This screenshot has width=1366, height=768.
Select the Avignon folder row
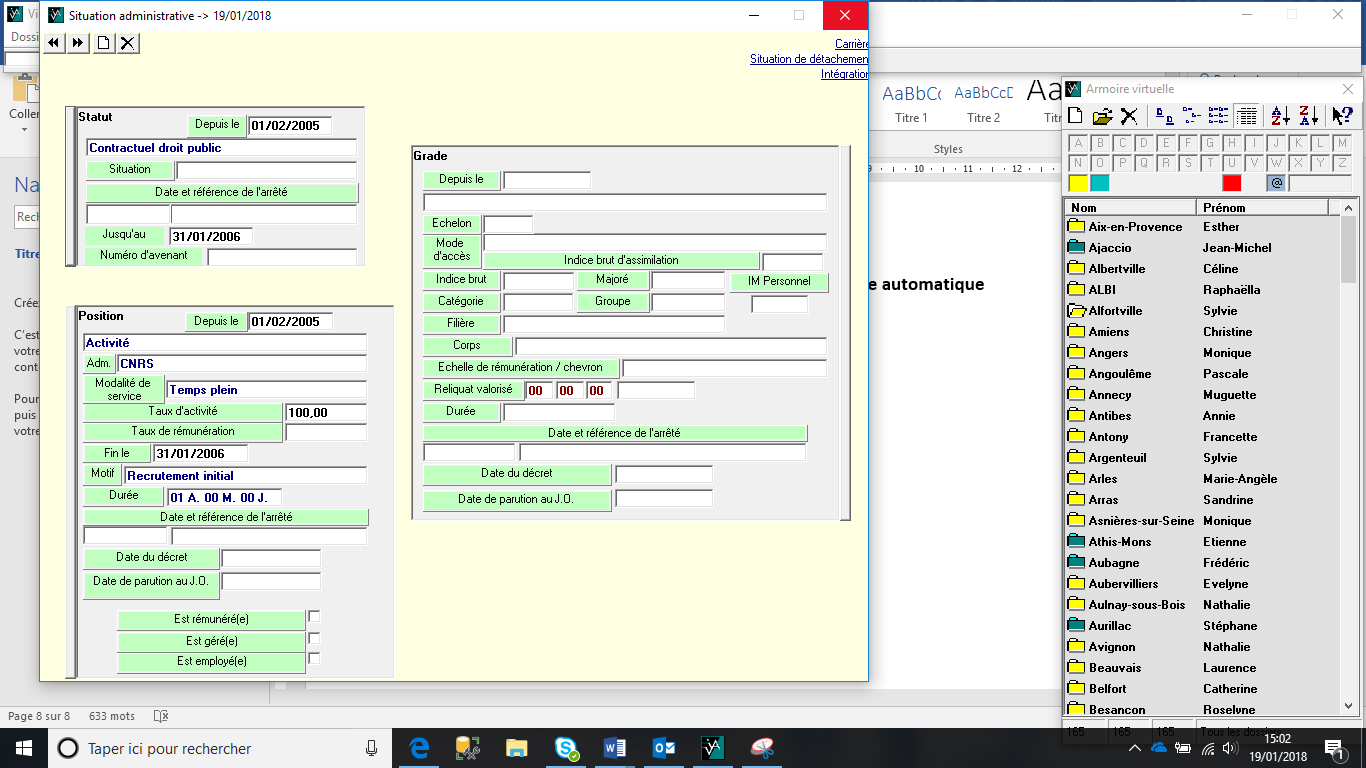(x=1200, y=647)
